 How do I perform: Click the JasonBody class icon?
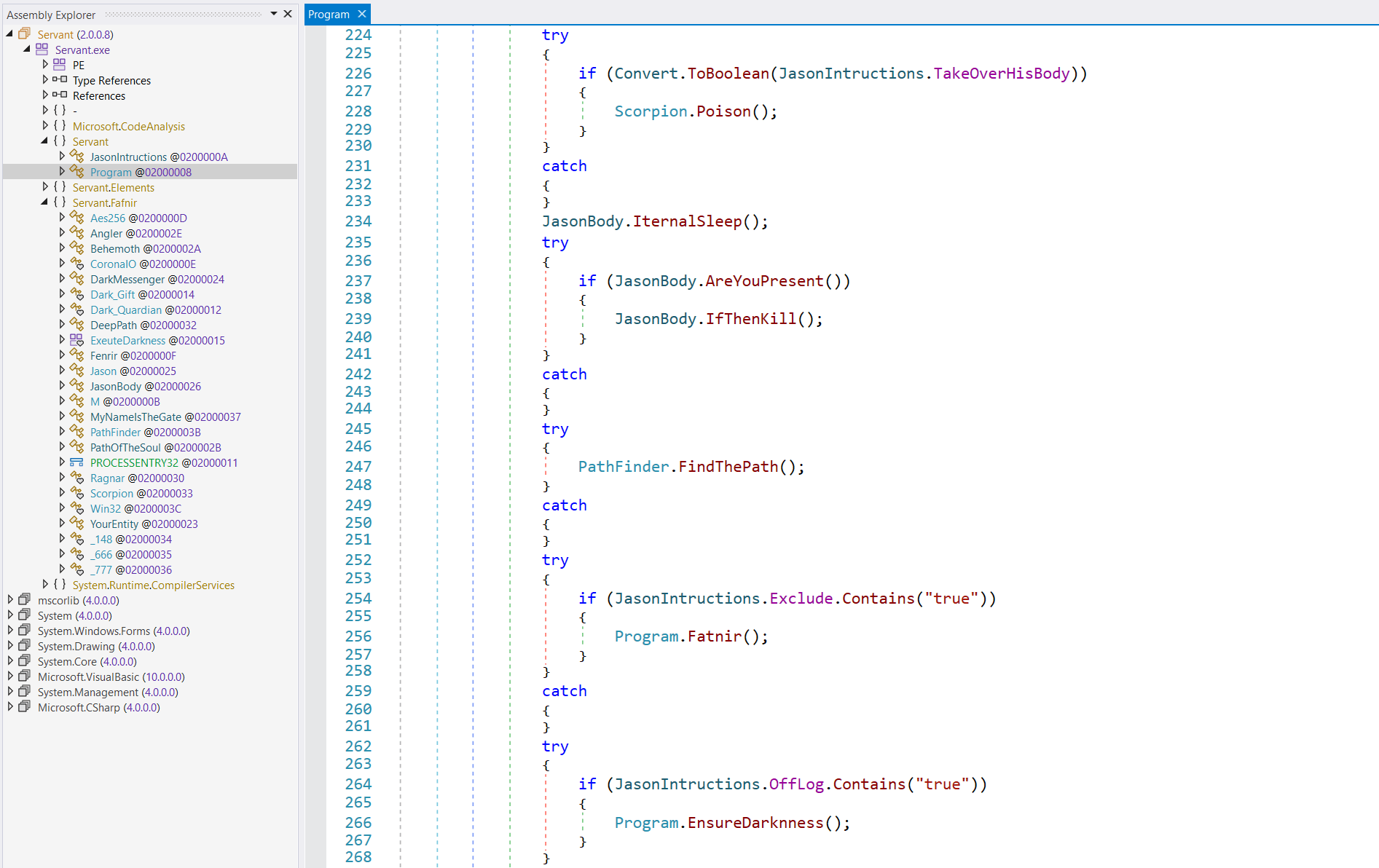(x=76, y=385)
